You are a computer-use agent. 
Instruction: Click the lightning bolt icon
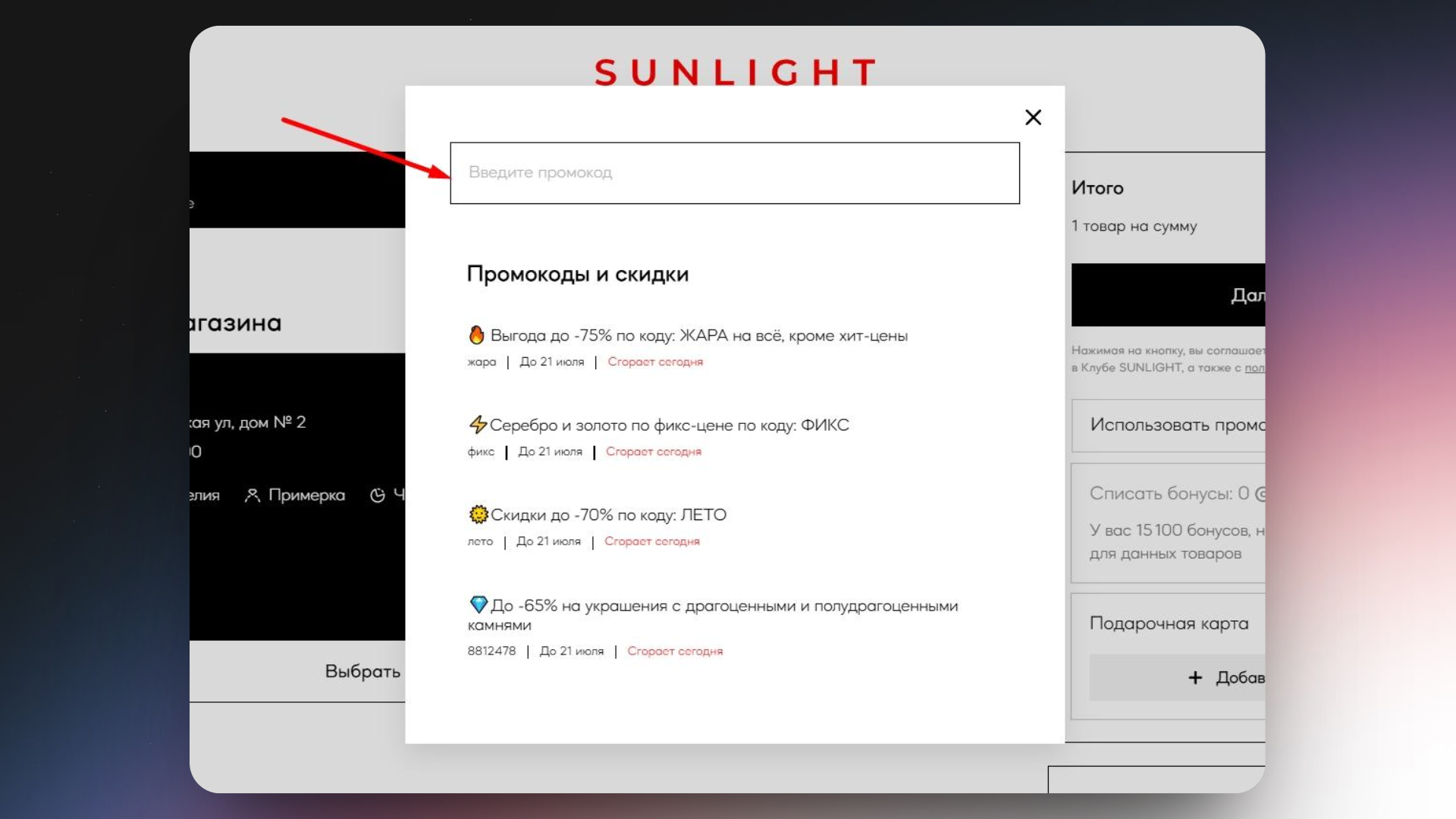coord(478,425)
